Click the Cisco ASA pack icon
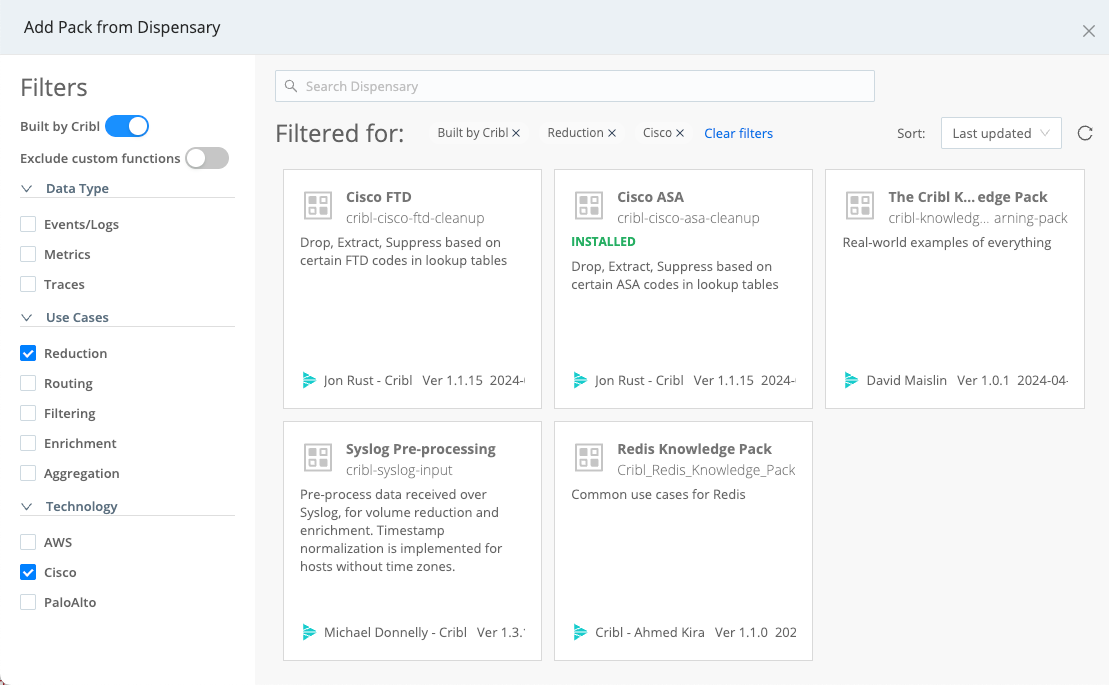 [589, 206]
